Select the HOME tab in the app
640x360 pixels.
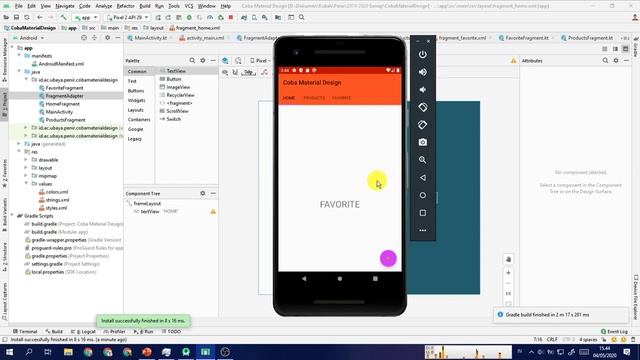point(289,98)
